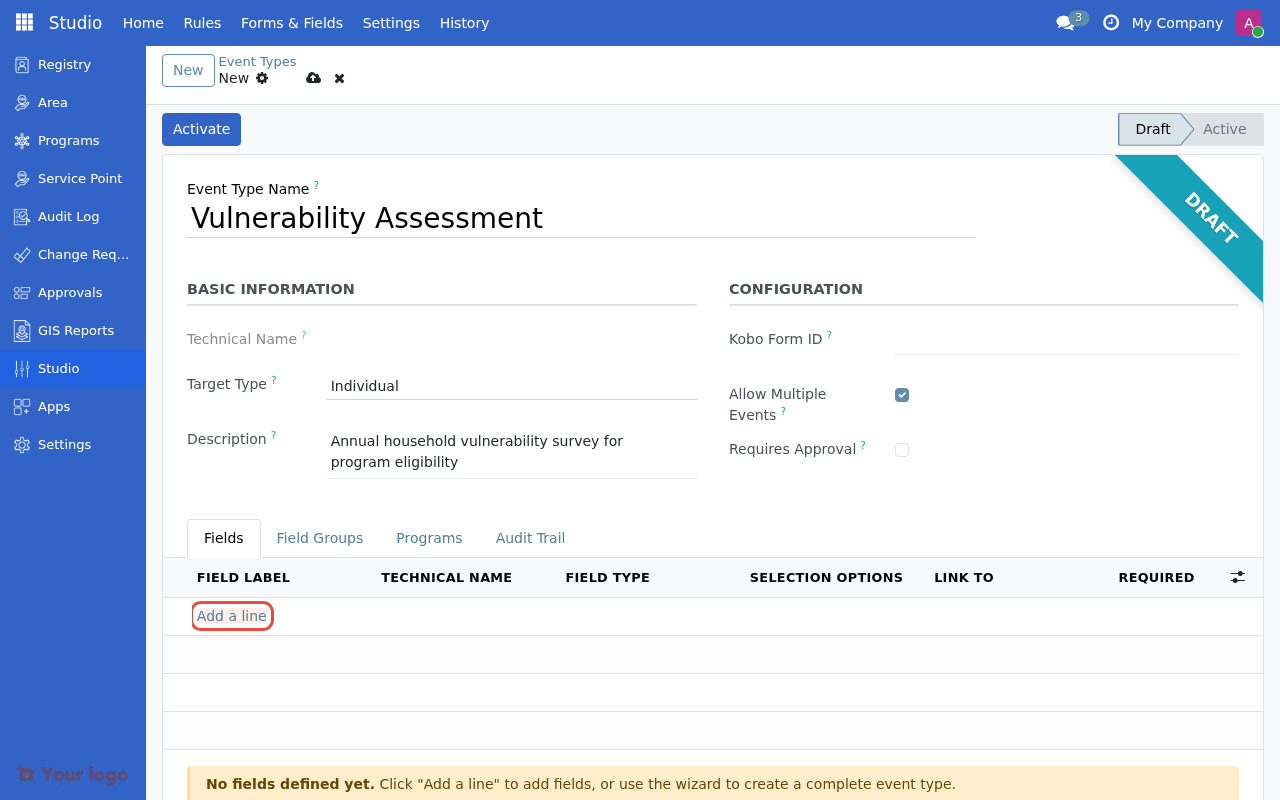Open the Event Types breadcrumb link
This screenshot has width=1280, height=800.
pos(257,61)
